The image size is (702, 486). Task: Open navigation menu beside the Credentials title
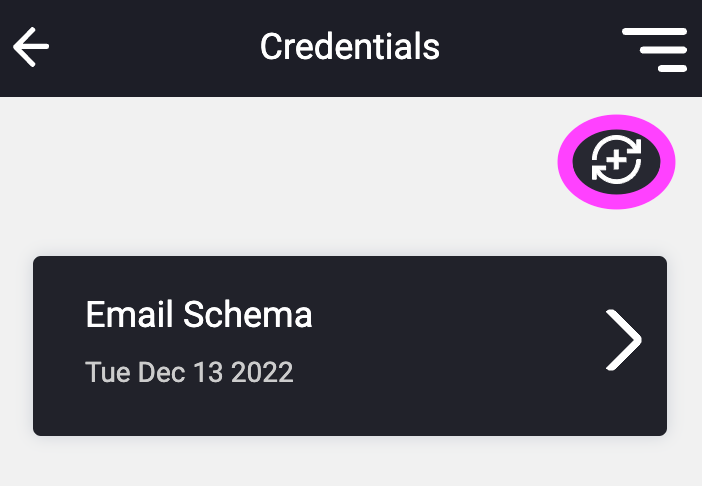654,50
